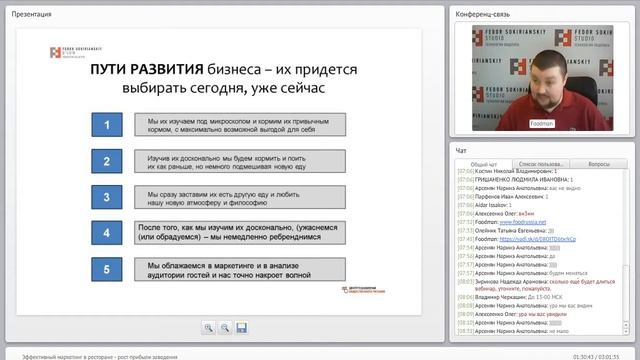This screenshot has width=640, height=360.
Task: Open the www.foodrussia.net chat link
Action: click(522, 222)
